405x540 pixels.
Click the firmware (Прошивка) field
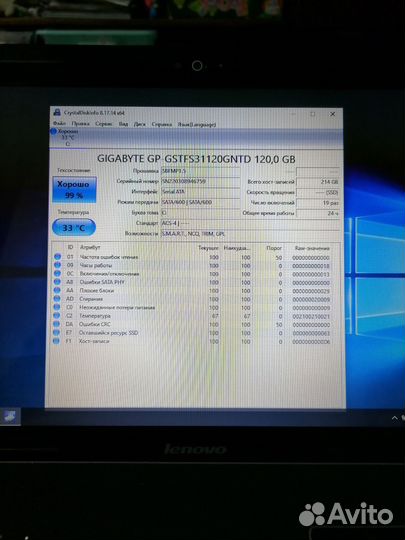200,171
